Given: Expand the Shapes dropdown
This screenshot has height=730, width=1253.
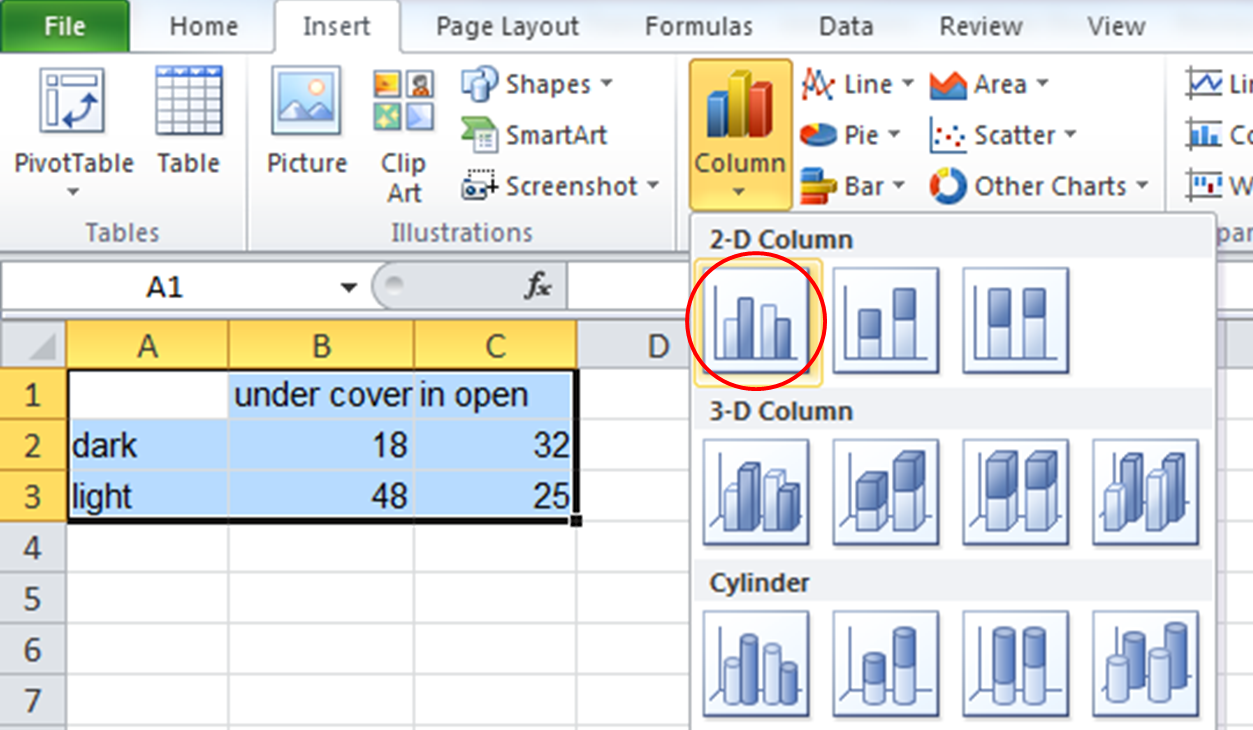Looking at the screenshot, I should 539,85.
